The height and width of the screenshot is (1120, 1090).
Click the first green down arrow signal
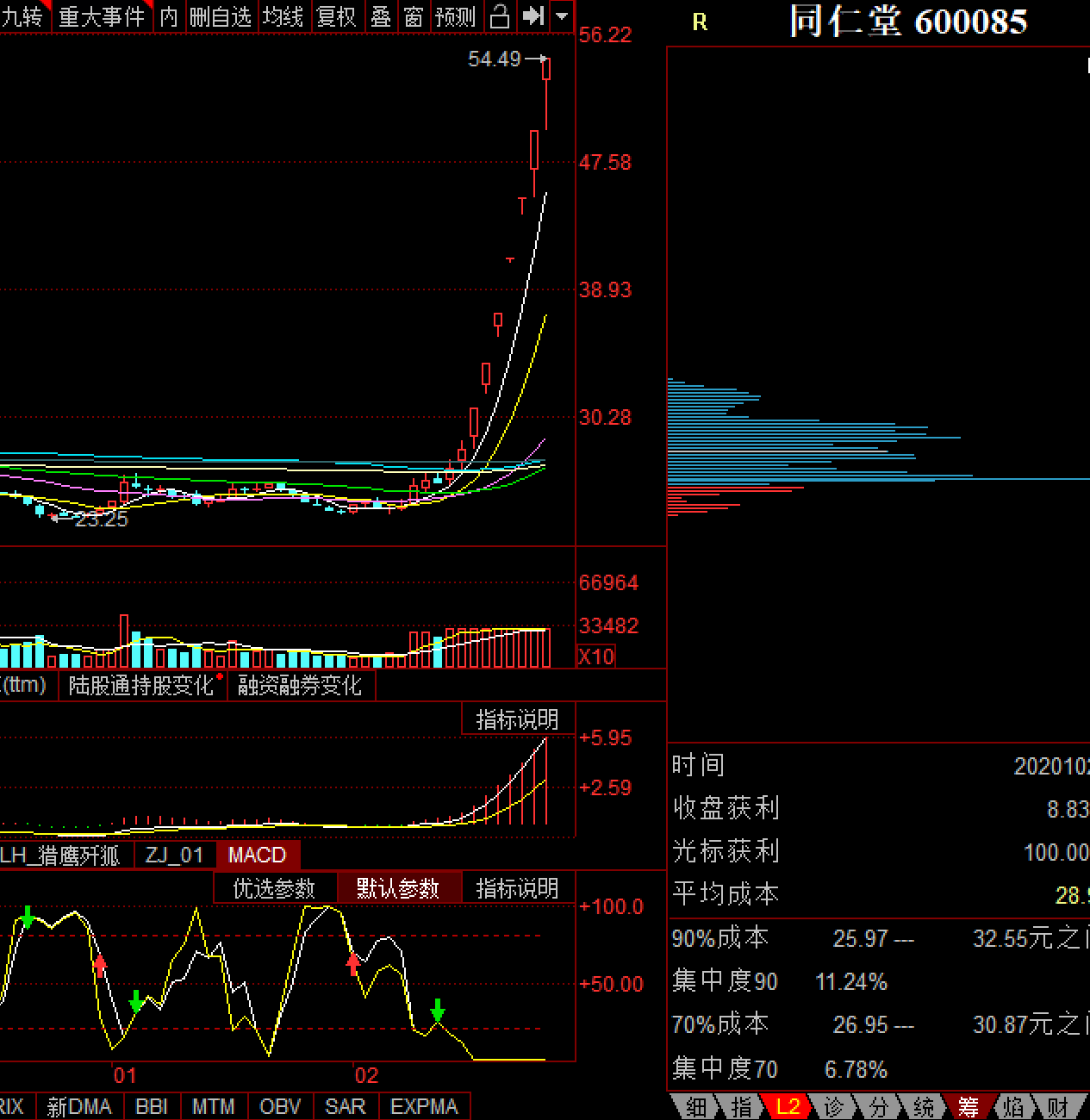(28, 917)
